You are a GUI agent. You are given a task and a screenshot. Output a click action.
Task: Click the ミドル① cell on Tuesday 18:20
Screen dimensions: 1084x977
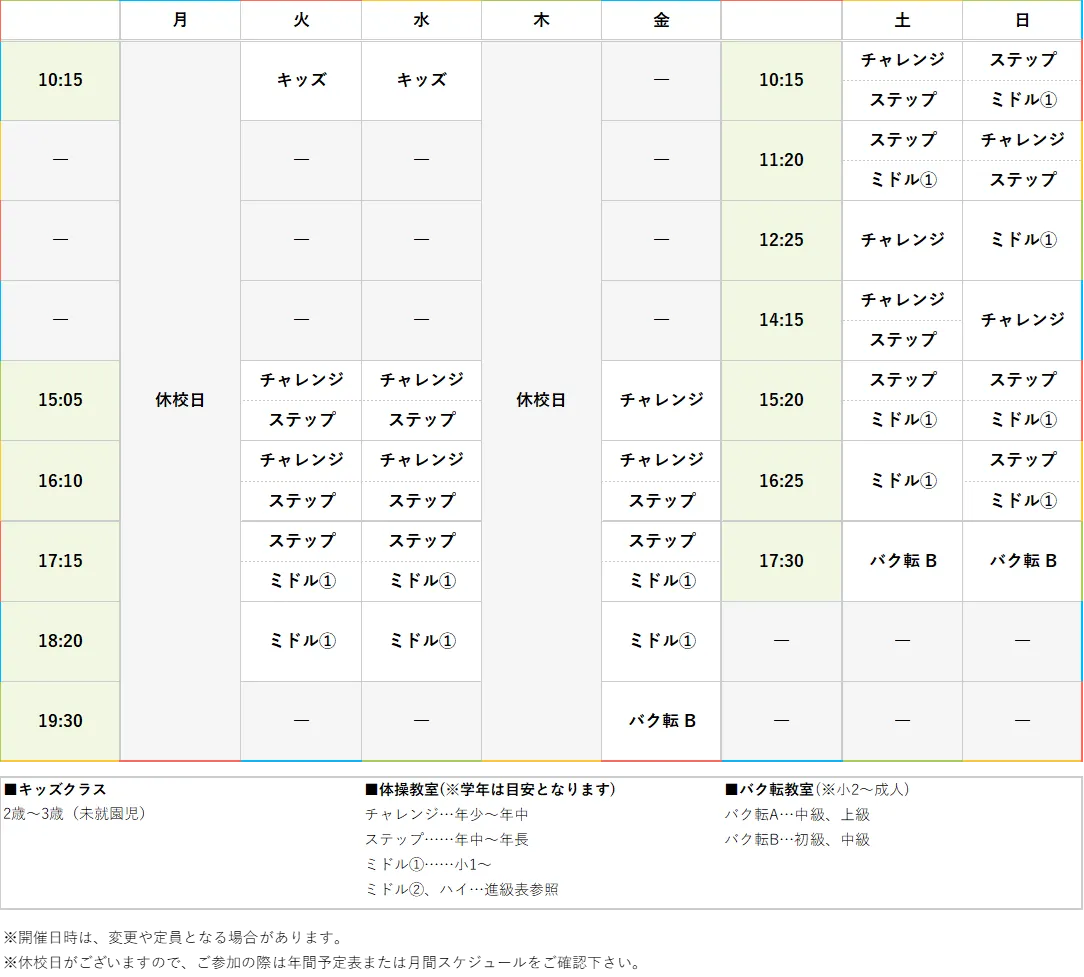pos(300,641)
